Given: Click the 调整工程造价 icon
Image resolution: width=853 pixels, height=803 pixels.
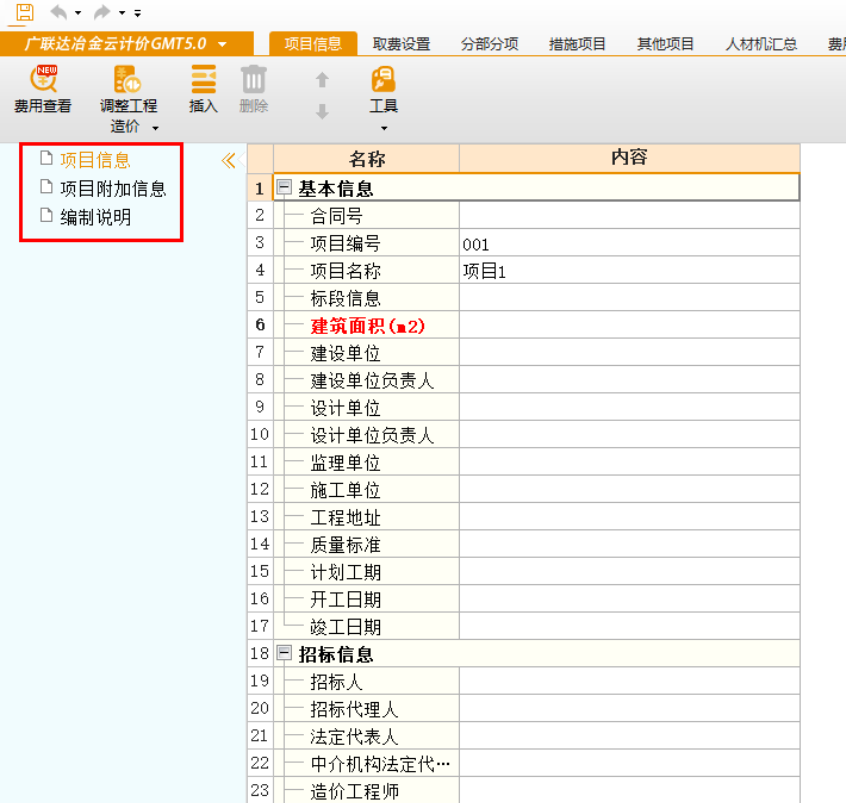Looking at the screenshot, I should [x=128, y=80].
